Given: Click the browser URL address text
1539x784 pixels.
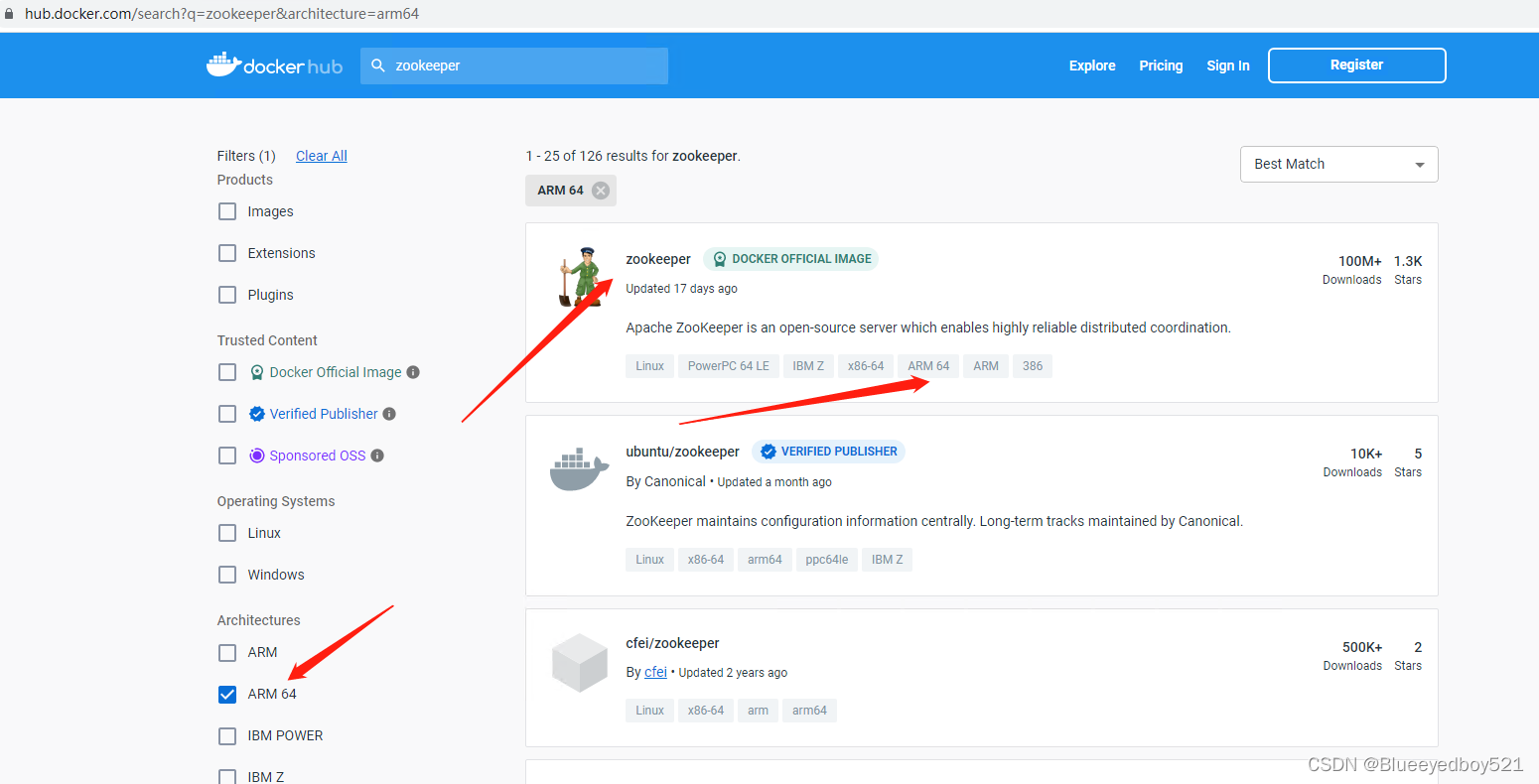Looking at the screenshot, I should point(222,14).
